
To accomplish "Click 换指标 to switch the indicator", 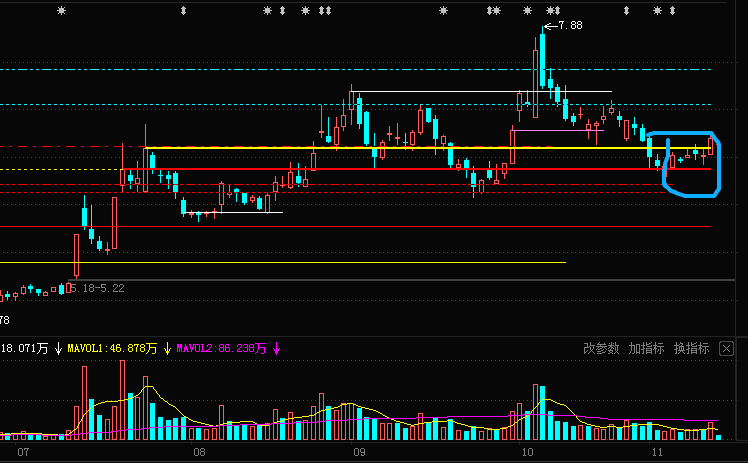I will tap(692, 349).
